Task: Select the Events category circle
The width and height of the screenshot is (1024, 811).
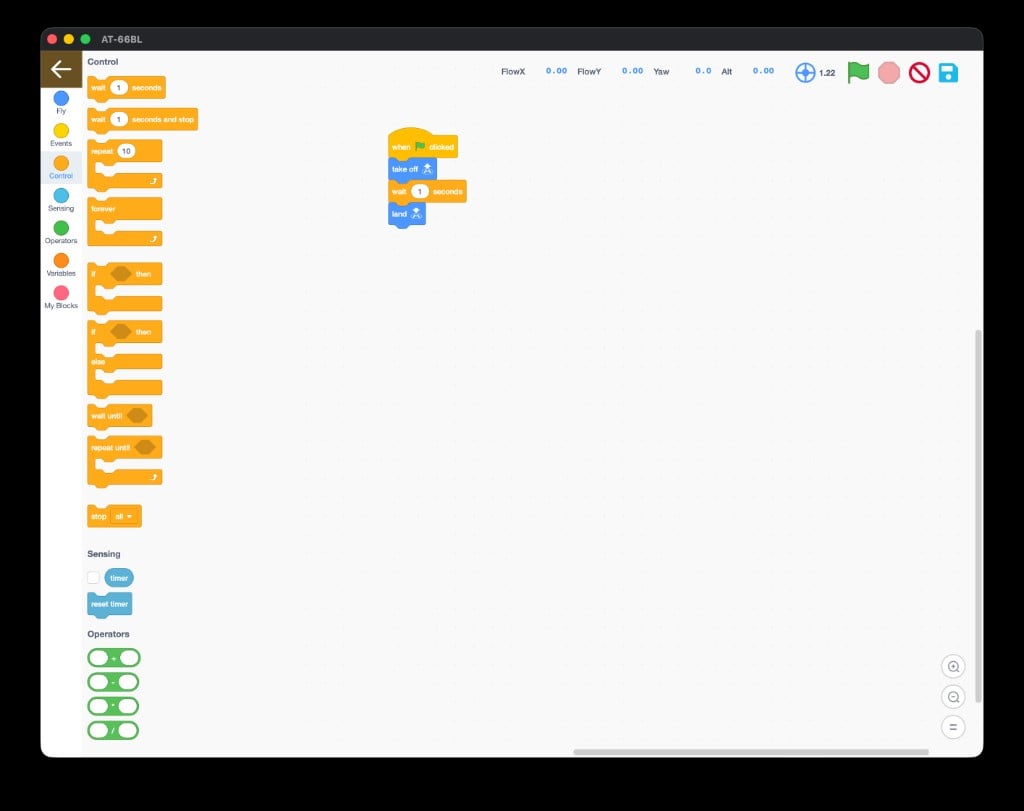Action: (61, 131)
